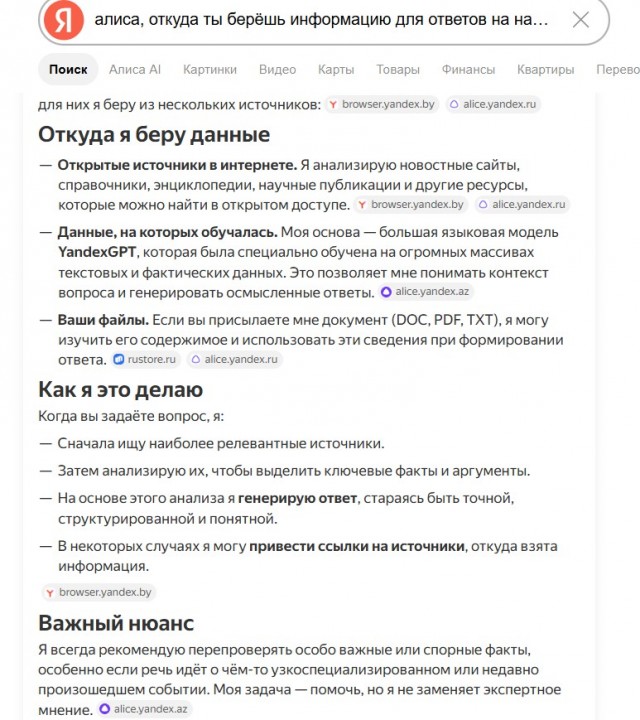The width and height of the screenshot is (640, 720).
Task: Open the Товары tab
Action: tap(398, 69)
